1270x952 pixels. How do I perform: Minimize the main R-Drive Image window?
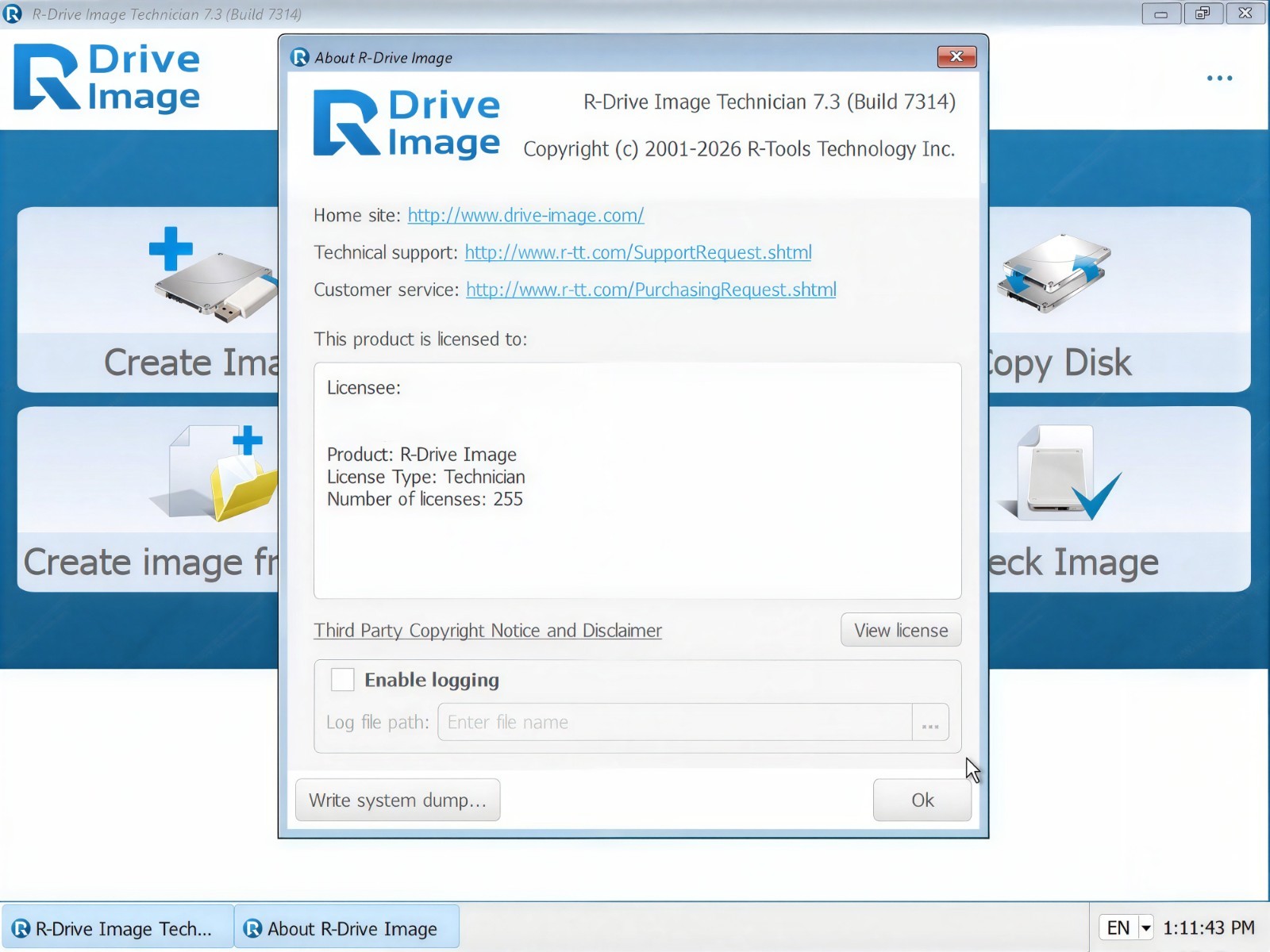click(x=1160, y=13)
